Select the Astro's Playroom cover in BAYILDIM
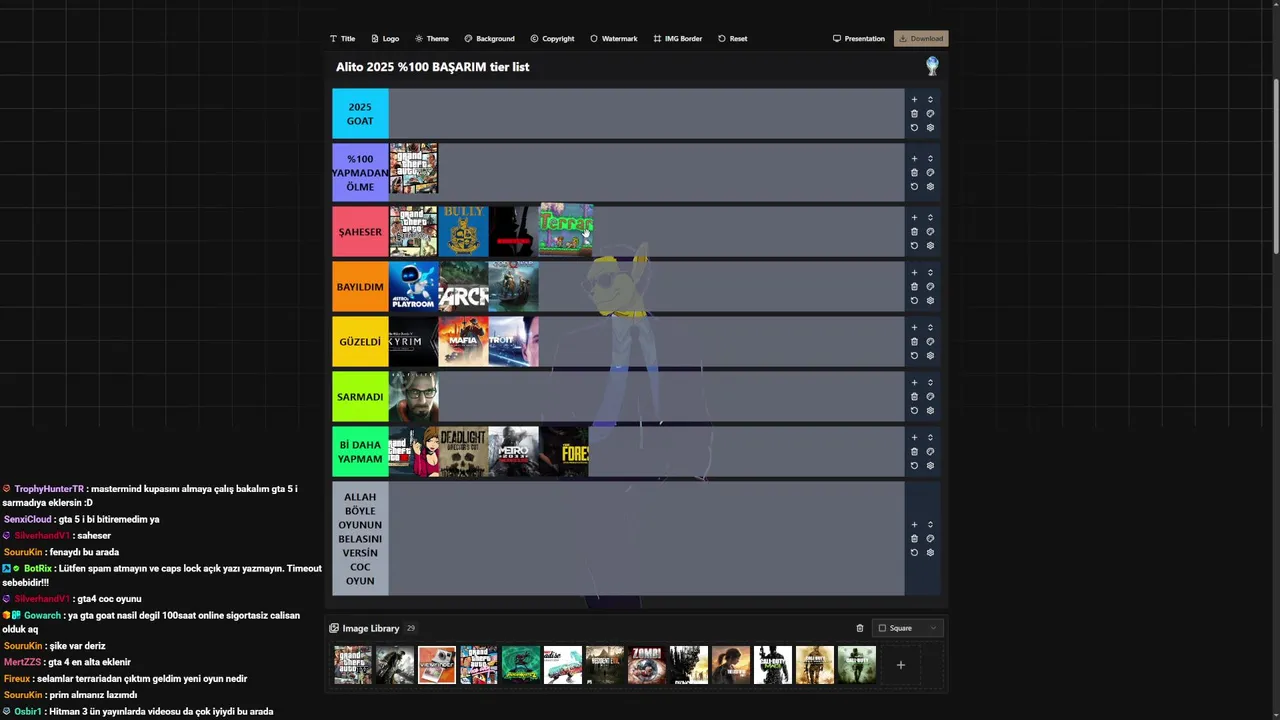The height and width of the screenshot is (720, 1280). (x=413, y=287)
